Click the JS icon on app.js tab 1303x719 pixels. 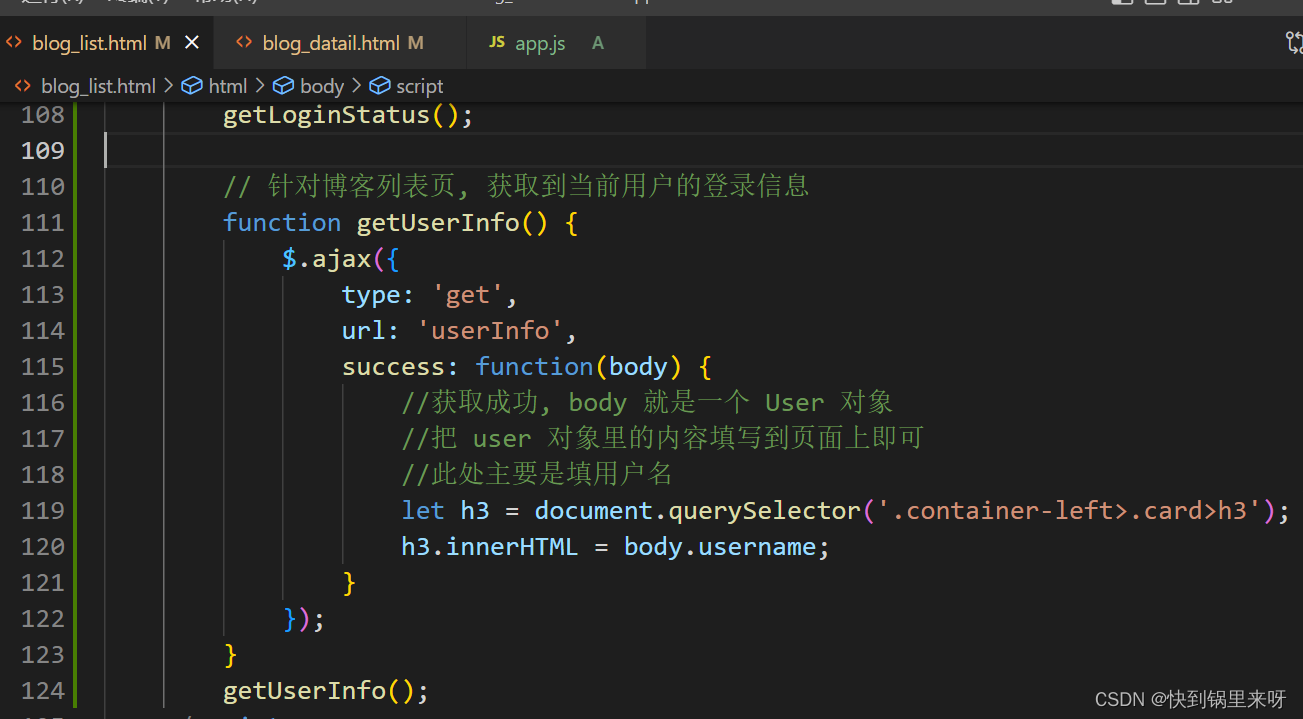[x=497, y=43]
